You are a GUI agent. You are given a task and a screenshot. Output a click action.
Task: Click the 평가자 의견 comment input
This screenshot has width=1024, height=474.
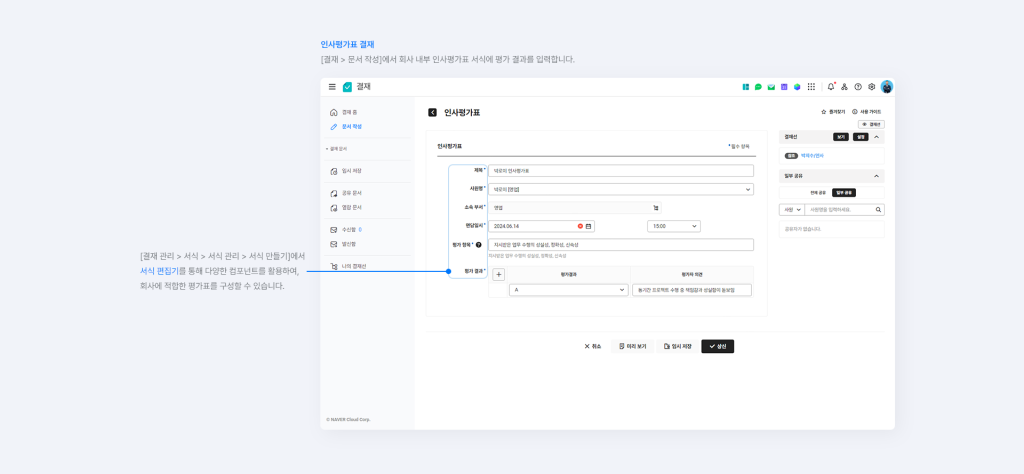(x=692, y=289)
